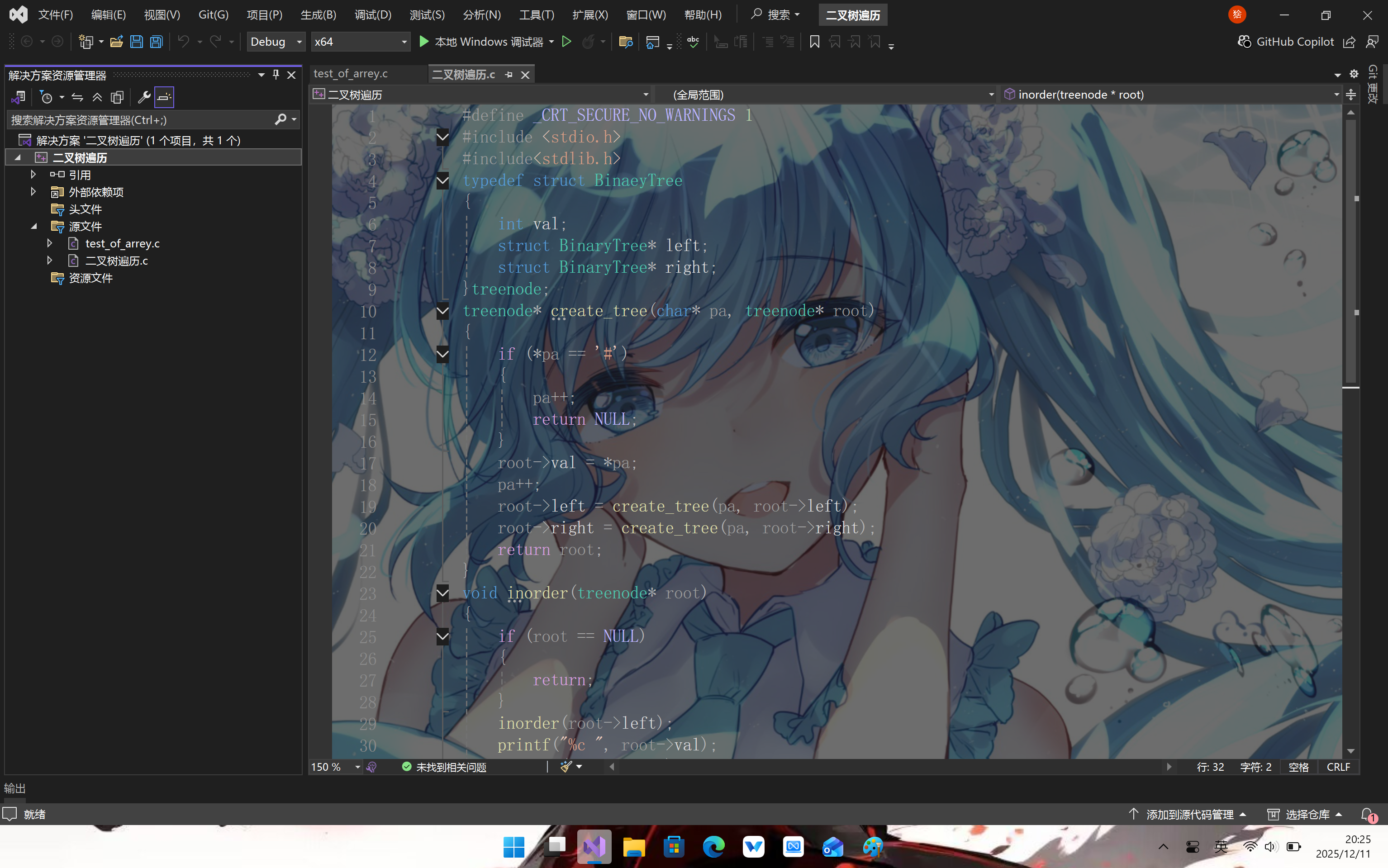The image size is (1388, 868).
Task: Open the x64 platform dropdown
Action: pos(360,42)
